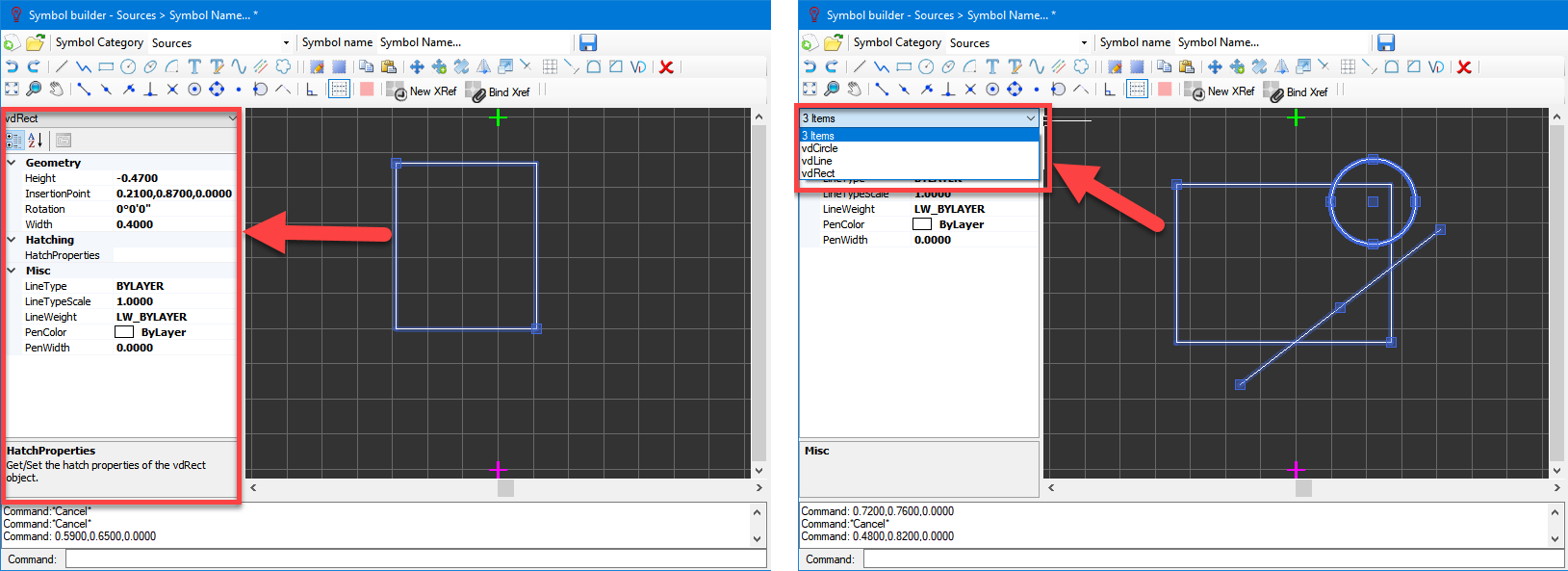Click the Undo arrow in left window
Viewport: 1568px width, 571px height.
tap(12, 66)
